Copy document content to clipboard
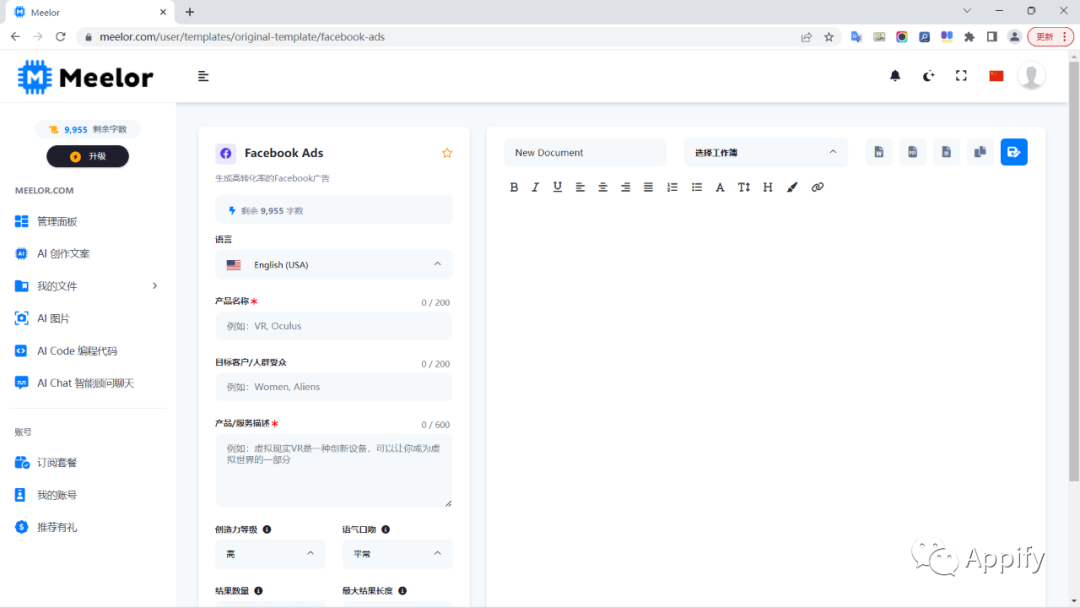This screenshot has width=1080, height=608. [980, 152]
